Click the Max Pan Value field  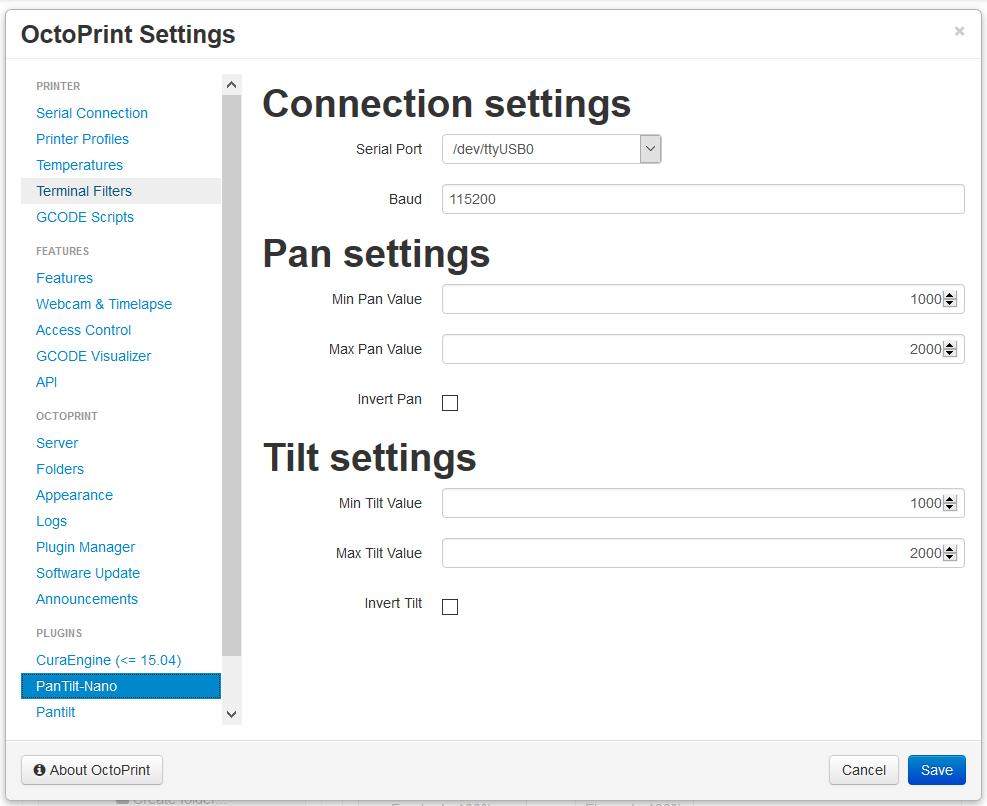[x=703, y=349]
